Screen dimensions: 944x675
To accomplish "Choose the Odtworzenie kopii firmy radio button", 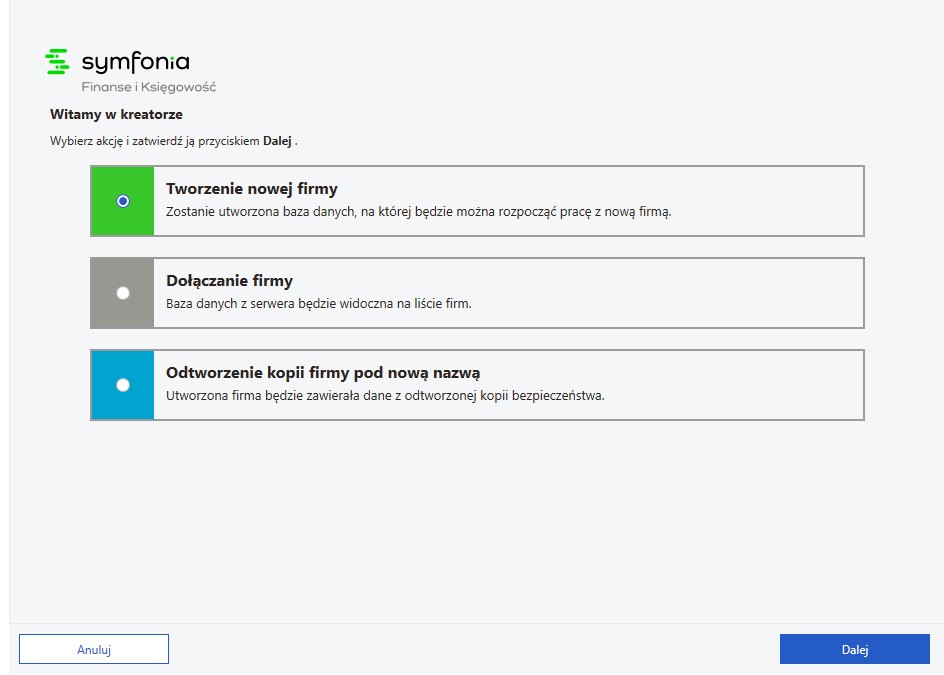I will pyautogui.click(x=123, y=385).
